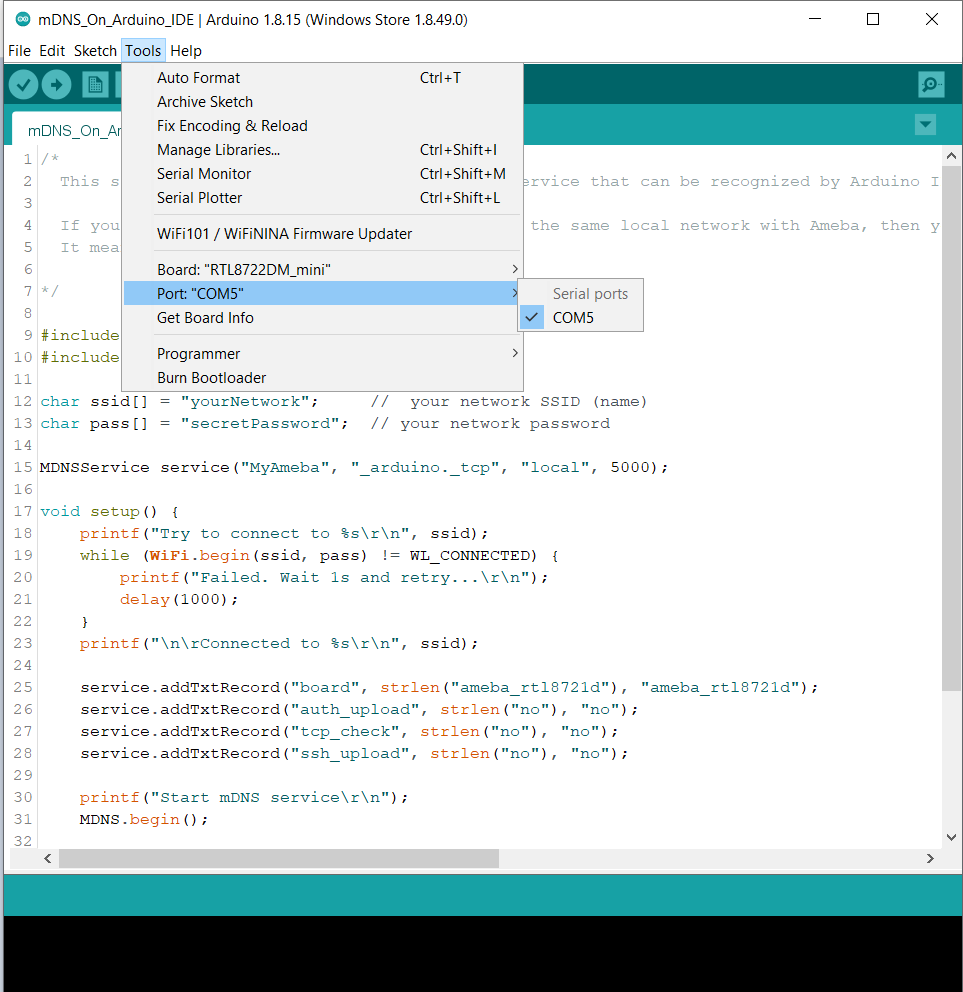
Task: Click the New sketch page icon
Action: [x=96, y=85]
